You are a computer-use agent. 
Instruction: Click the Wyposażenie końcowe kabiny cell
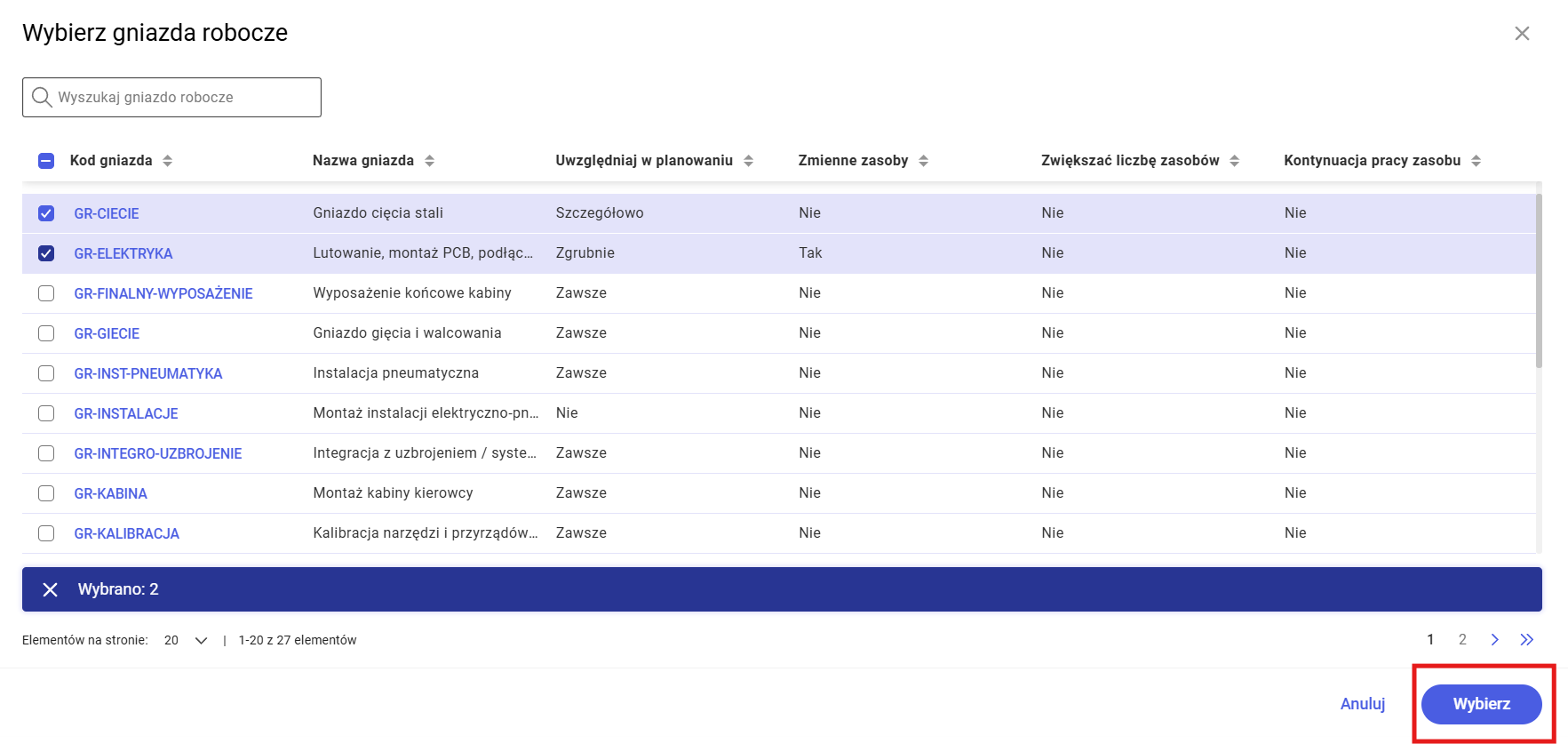tap(412, 293)
